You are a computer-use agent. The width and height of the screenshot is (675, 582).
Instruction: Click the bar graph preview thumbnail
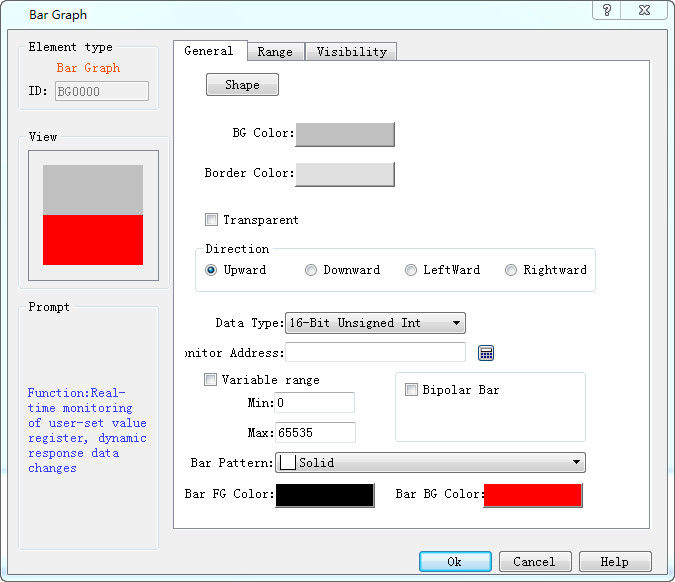point(93,215)
